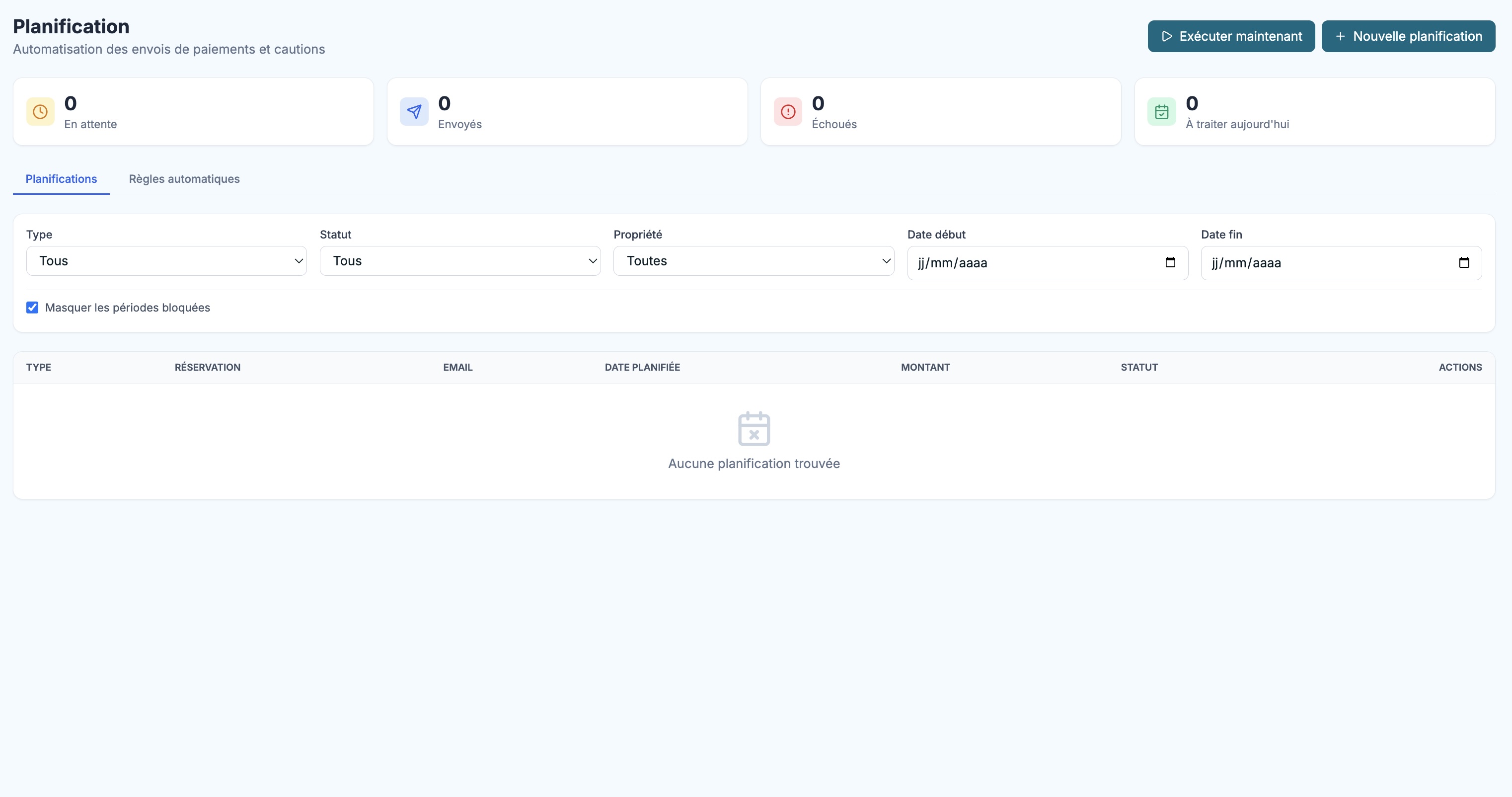1512x797 pixels.
Task: Click the paper plane icon for Envoyés
Action: pyautogui.click(x=414, y=112)
